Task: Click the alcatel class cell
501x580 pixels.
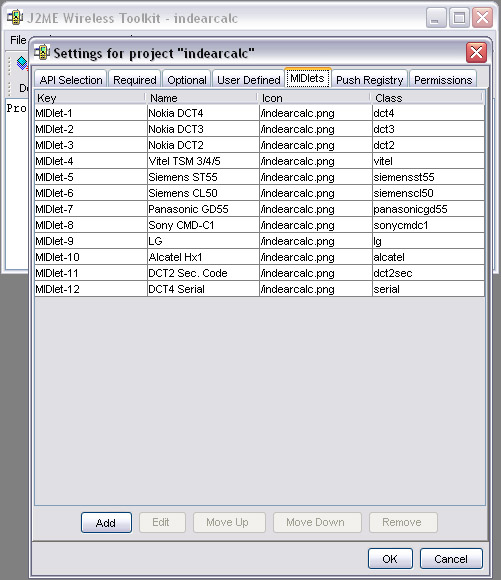Action: [428, 257]
